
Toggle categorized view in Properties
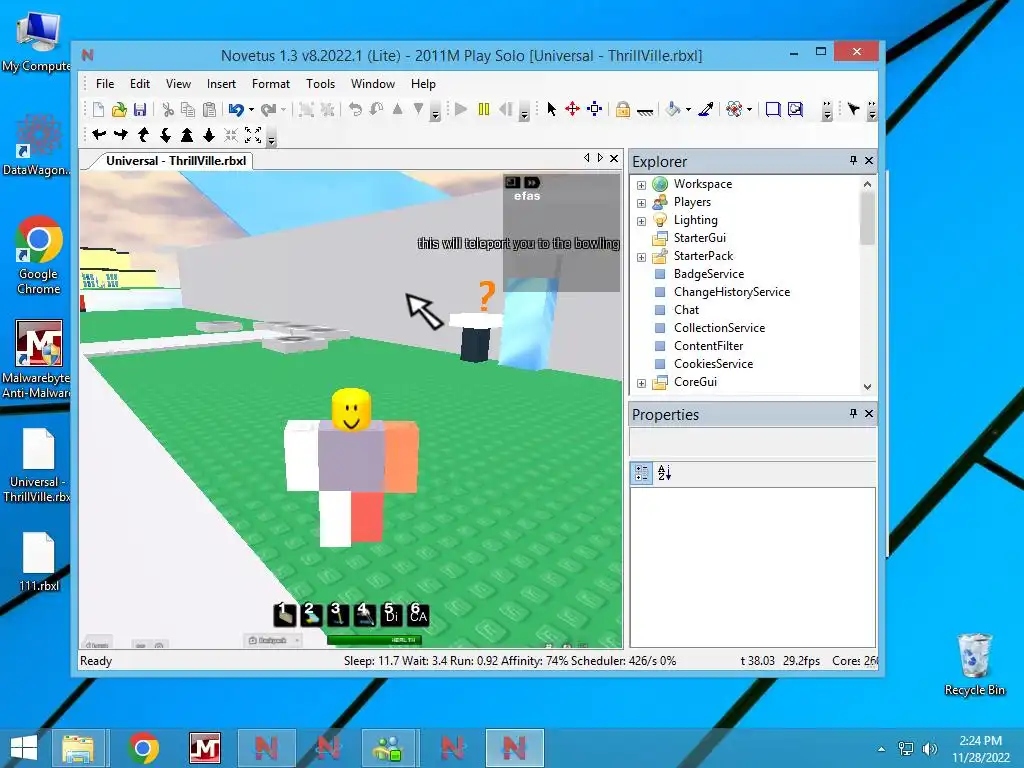642,473
